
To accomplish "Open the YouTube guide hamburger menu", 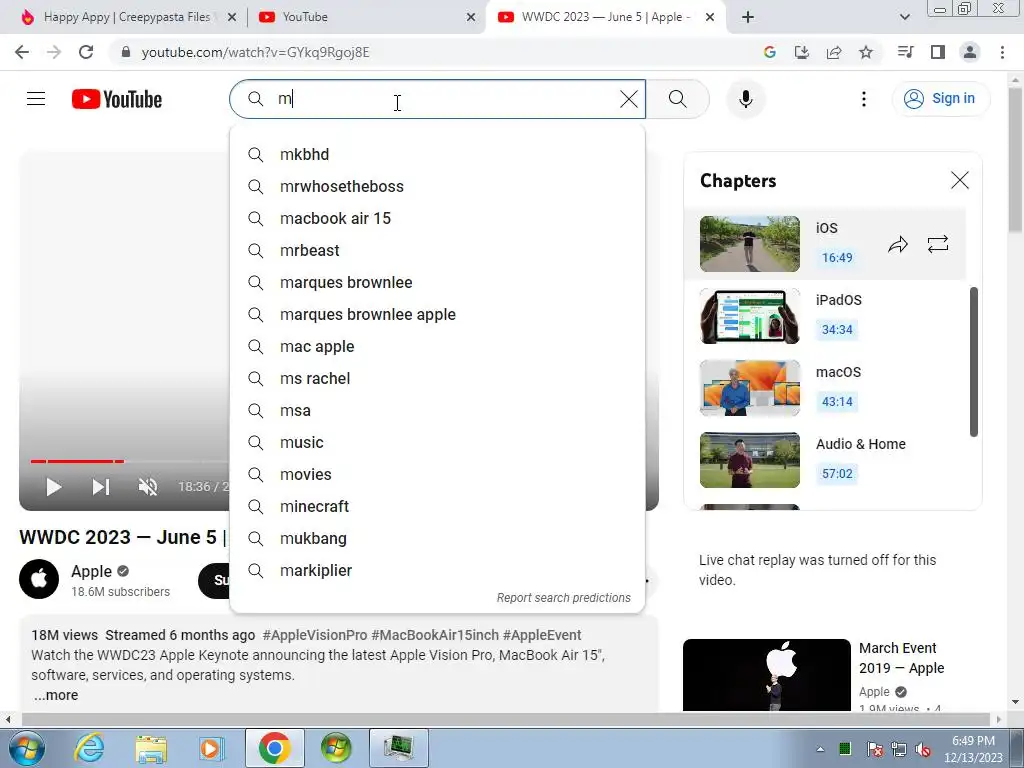I will (x=36, y=99).
